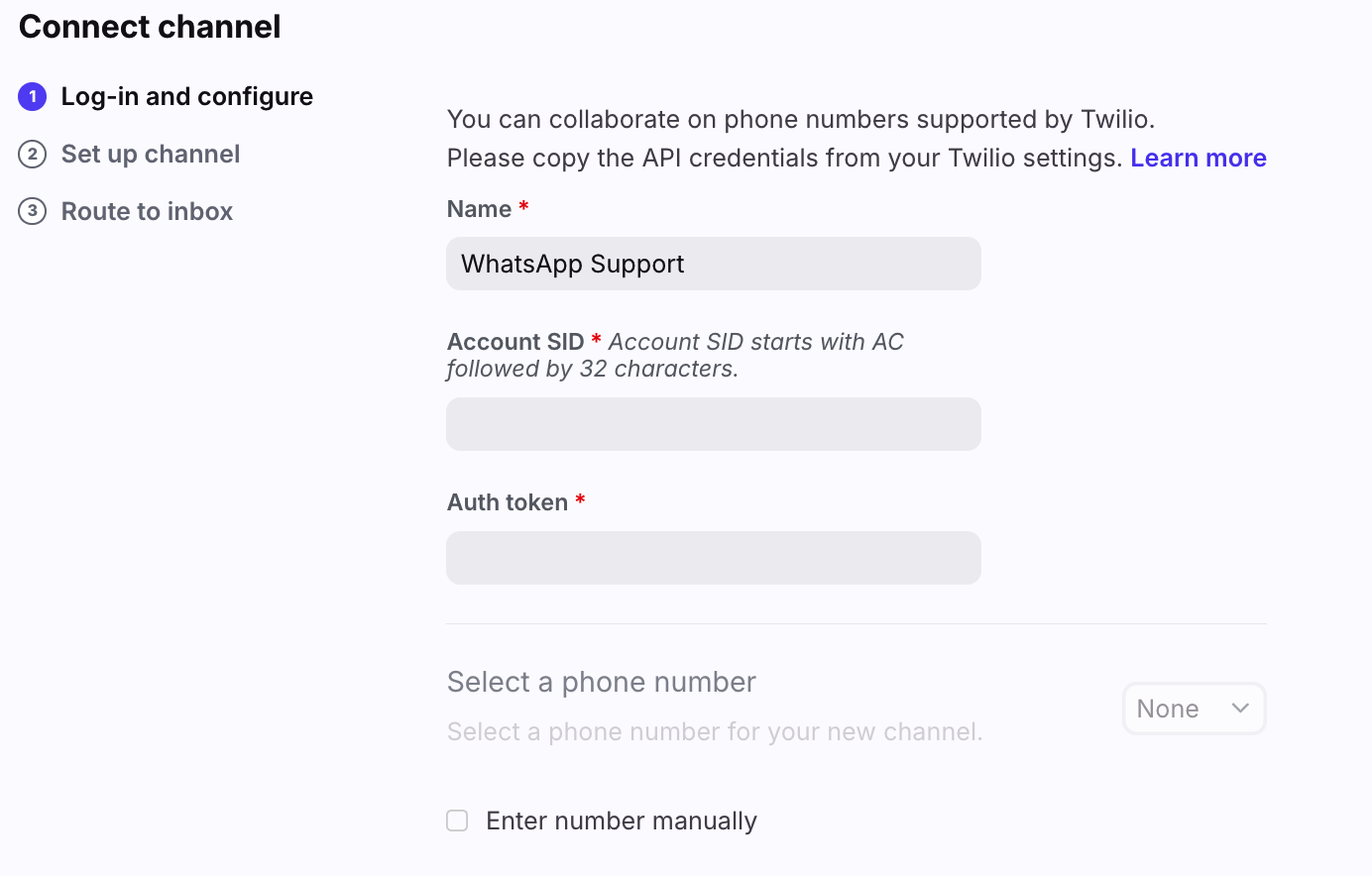Jump to the Route to inbox step
The image size is (1372, 876).
[147, 211]
